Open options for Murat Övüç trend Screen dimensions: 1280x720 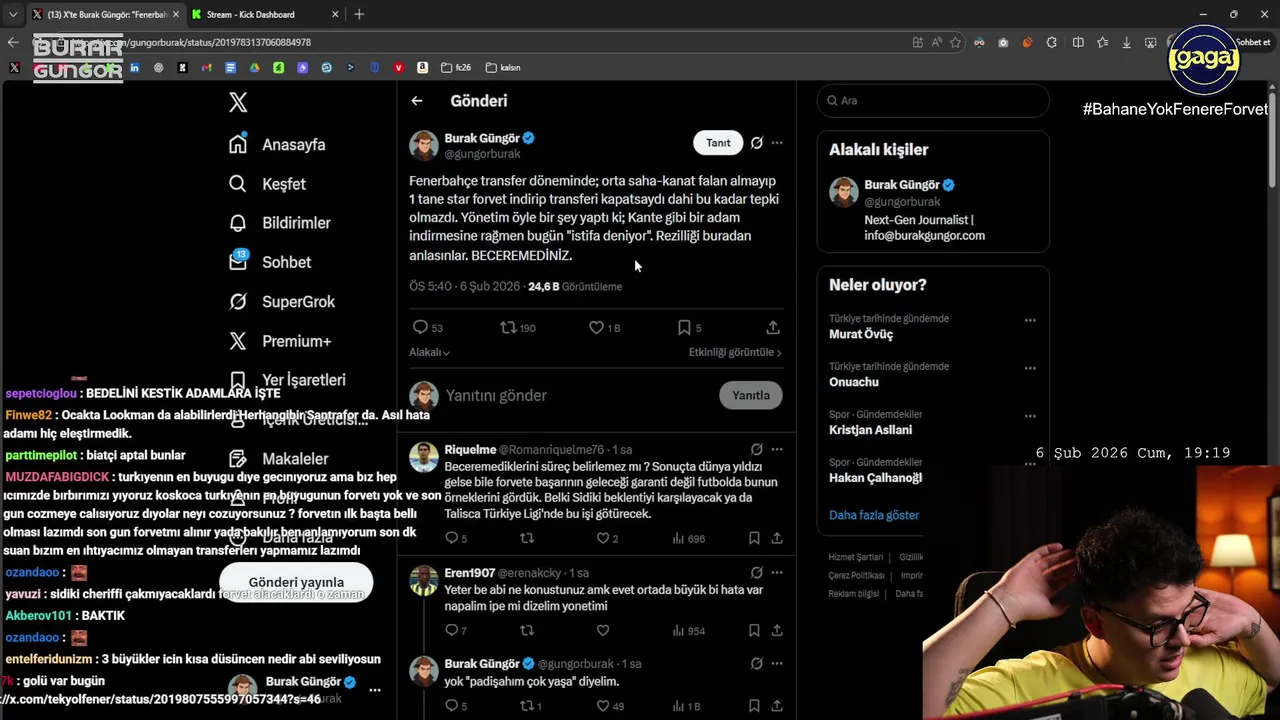(1030, 321)
